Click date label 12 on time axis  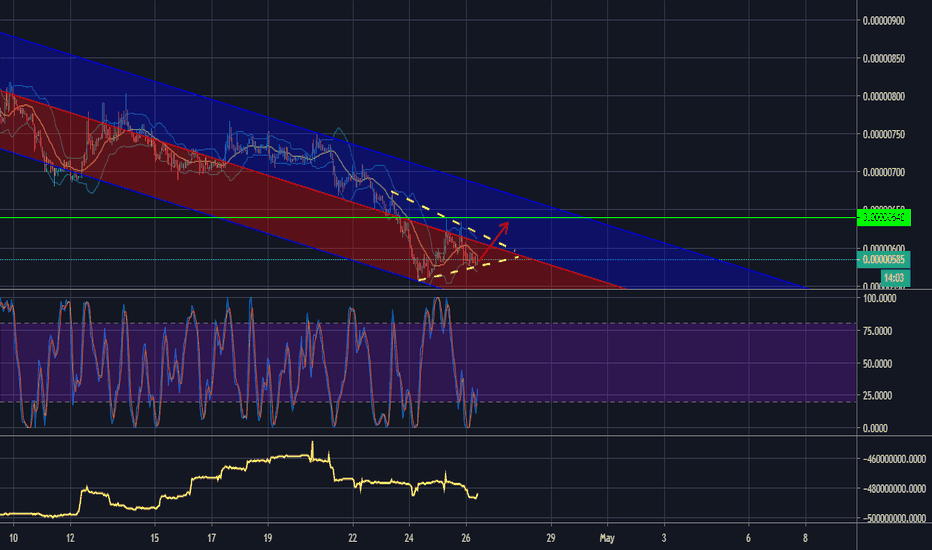pos(70,538)
